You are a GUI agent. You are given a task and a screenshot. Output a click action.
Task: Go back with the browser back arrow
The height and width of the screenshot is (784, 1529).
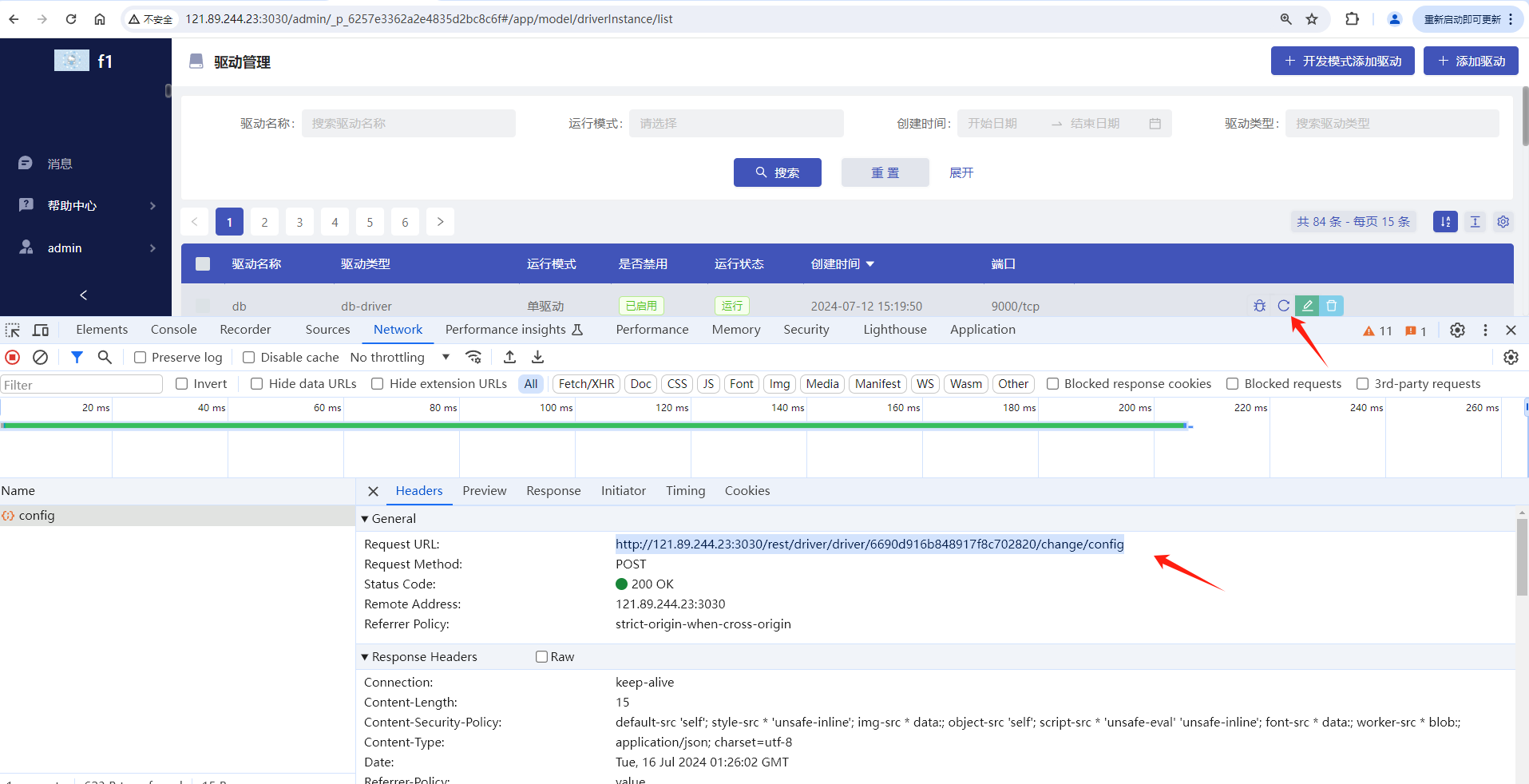[x=14, y=19]
